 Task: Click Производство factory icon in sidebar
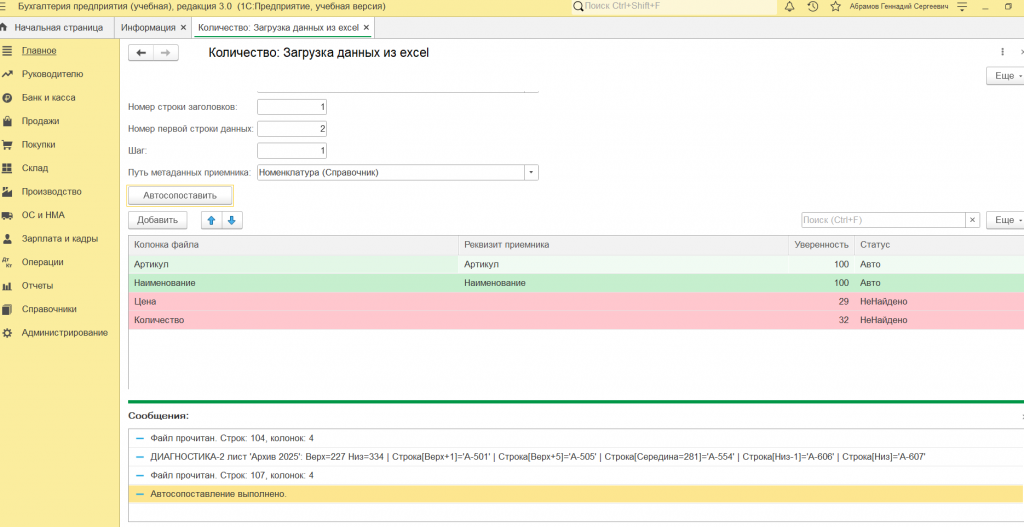pyautogui.click(x=7, y=192)
